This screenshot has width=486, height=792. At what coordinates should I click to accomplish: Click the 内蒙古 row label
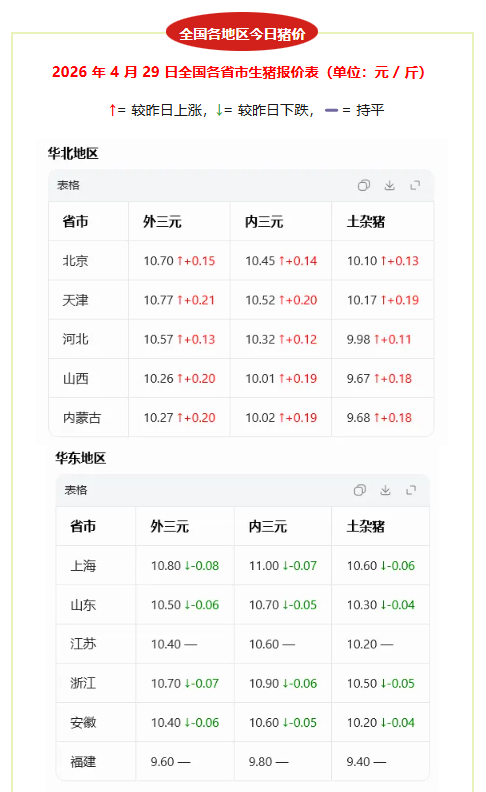(x=82, y=418)
